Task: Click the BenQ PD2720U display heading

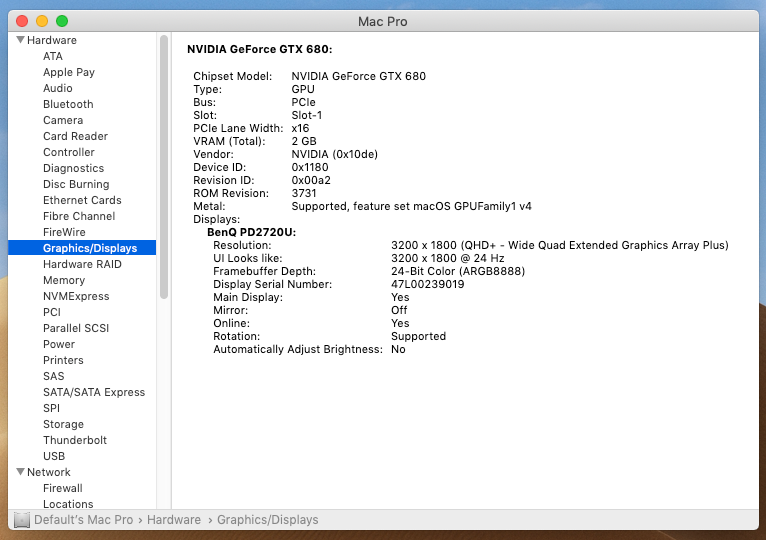Action: (x=252, y=232)
